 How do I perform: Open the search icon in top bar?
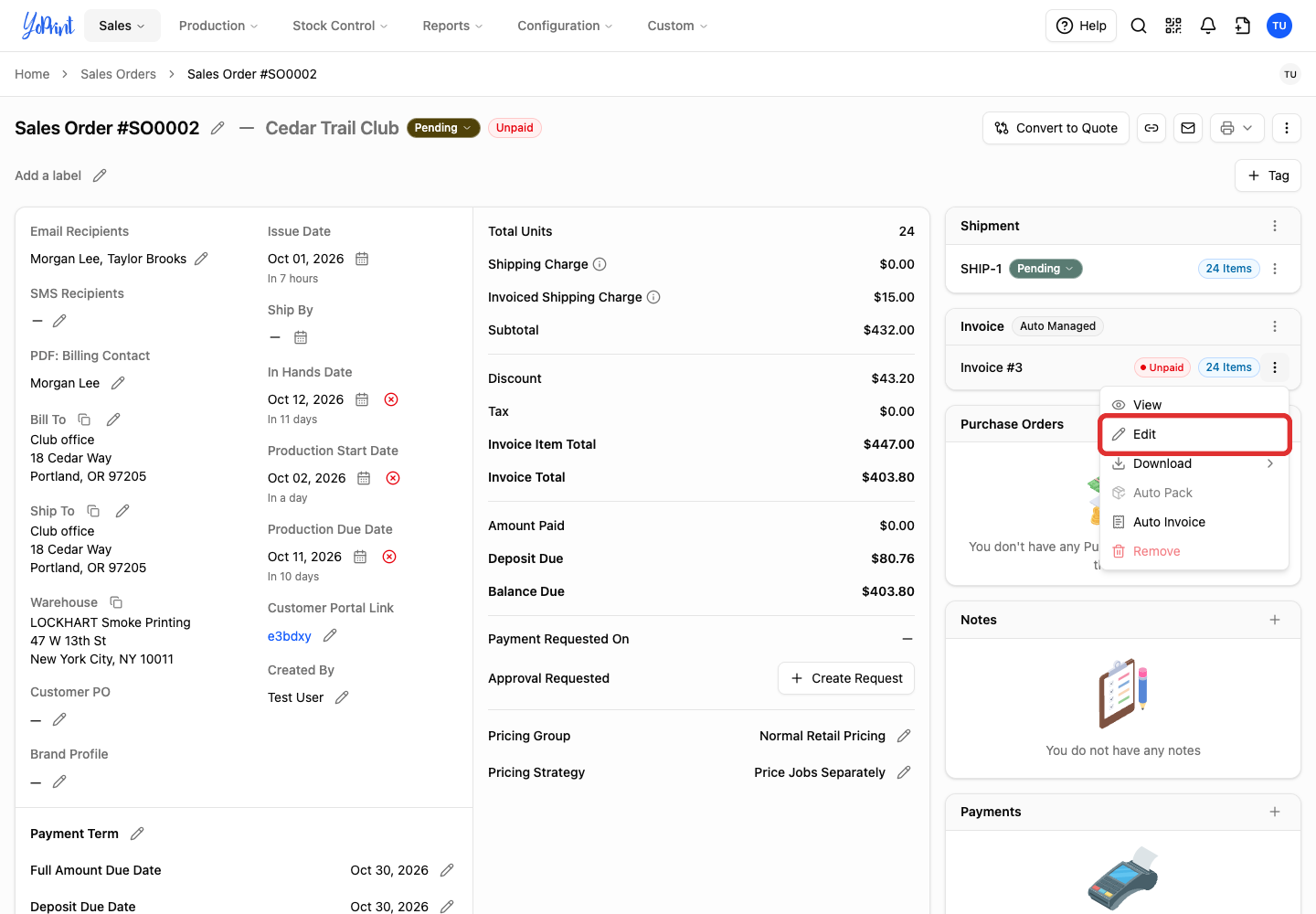[1139, 26]
